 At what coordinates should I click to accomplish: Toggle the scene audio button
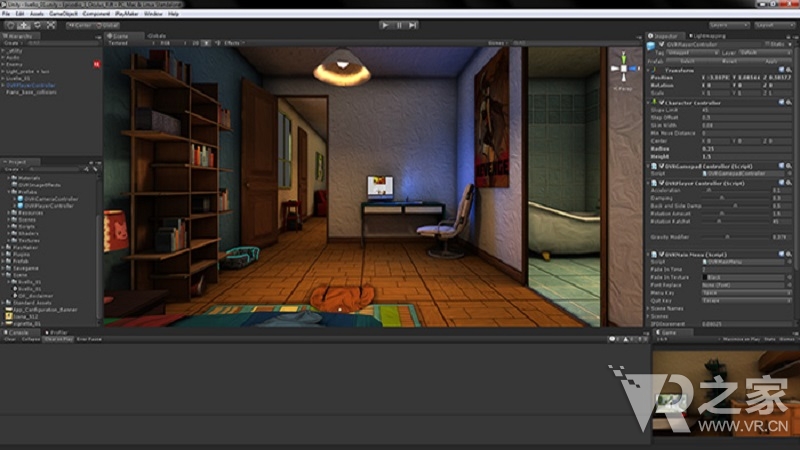click(x=218, y=43)
